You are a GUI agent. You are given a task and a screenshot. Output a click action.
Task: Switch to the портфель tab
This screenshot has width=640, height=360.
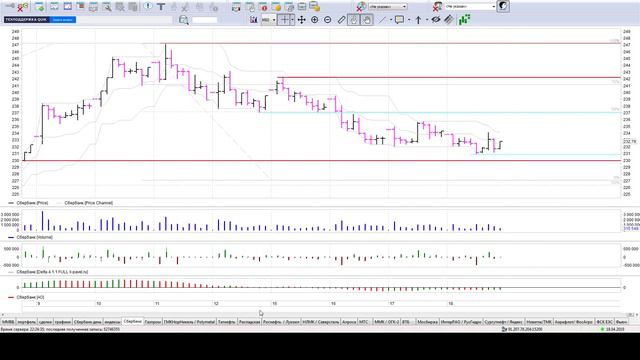[x=27, y=322]
